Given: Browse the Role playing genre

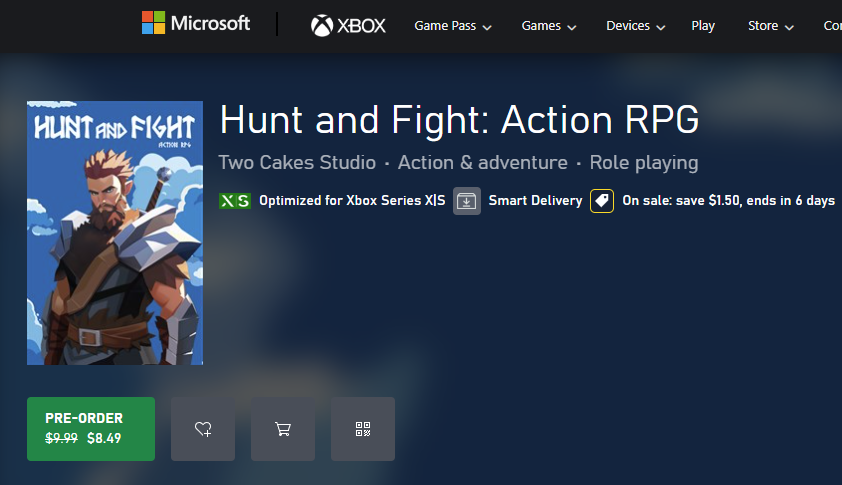Looking at the screenshot, I should [644, 162].
